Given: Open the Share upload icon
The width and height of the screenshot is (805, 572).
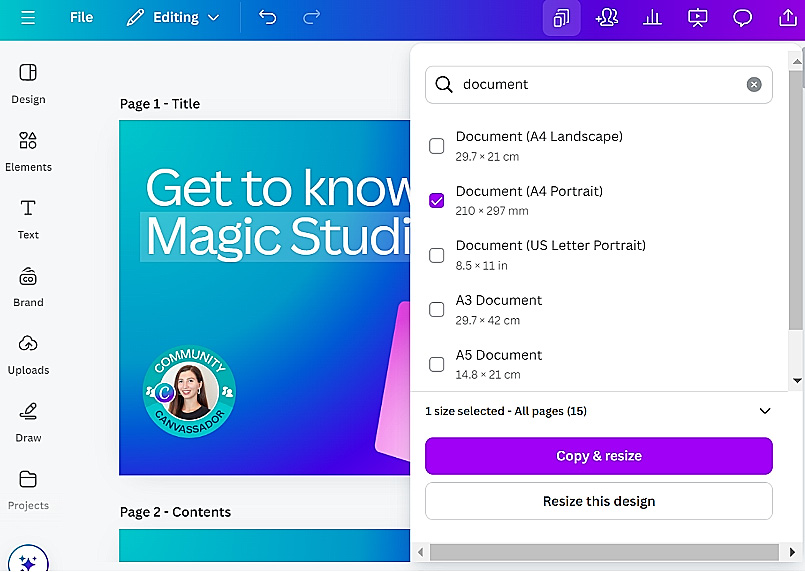Looking at the screenshot, I should [x=788, y=18].
